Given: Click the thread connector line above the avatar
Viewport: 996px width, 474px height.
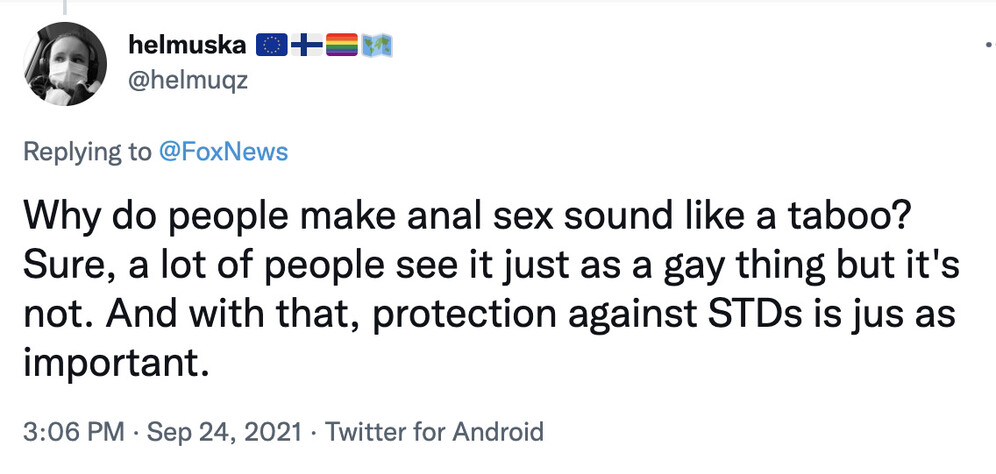Looking at the screenshot, I should click(x=66, y=7).
